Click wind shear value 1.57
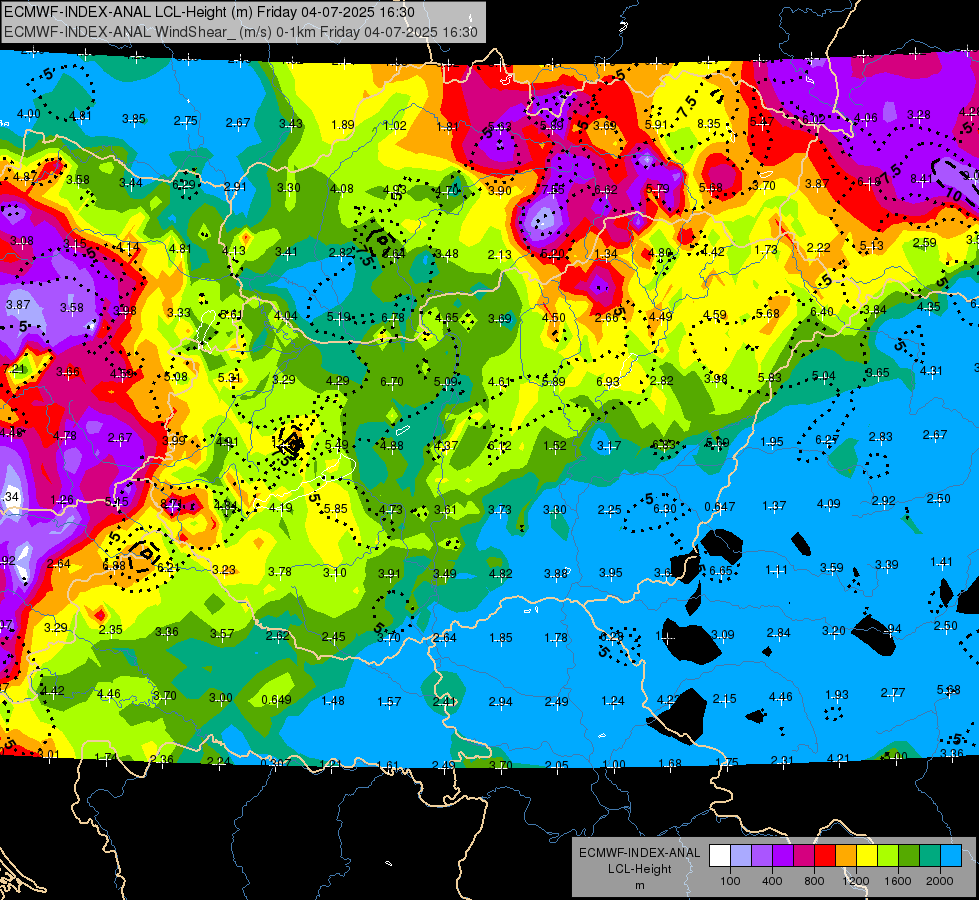 pyautogui.click(x=389, y=701)
